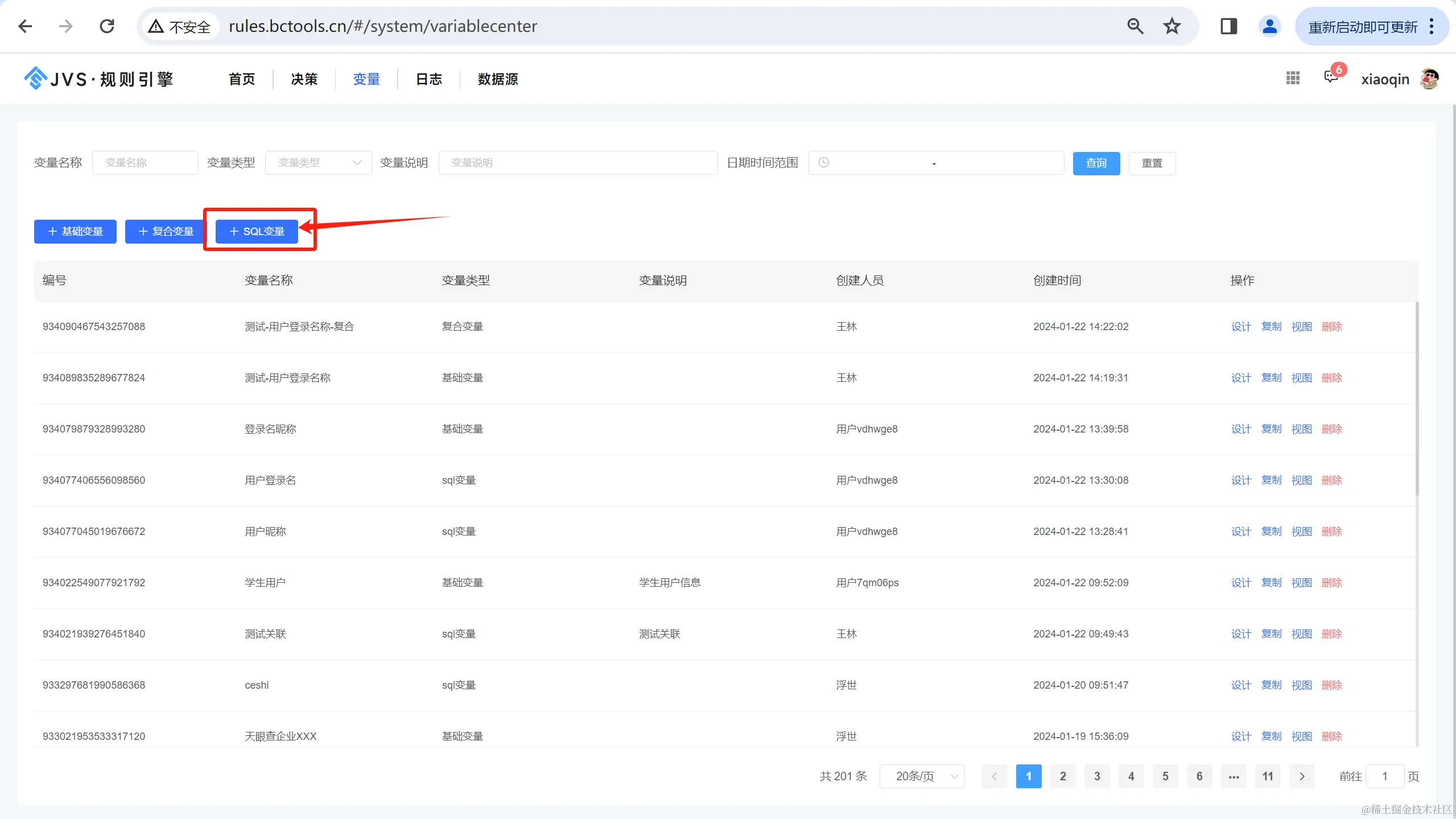Go back with browser back arrow

point(25,26)
